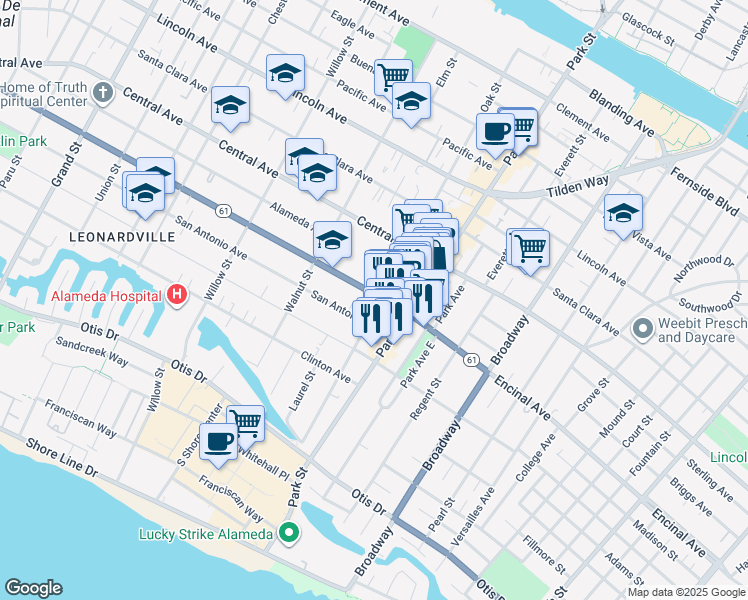Click the Weebit Preschool and Daycare pin
Screen dimensions: 748x600
pyautogui.click(x=643, y=329)
